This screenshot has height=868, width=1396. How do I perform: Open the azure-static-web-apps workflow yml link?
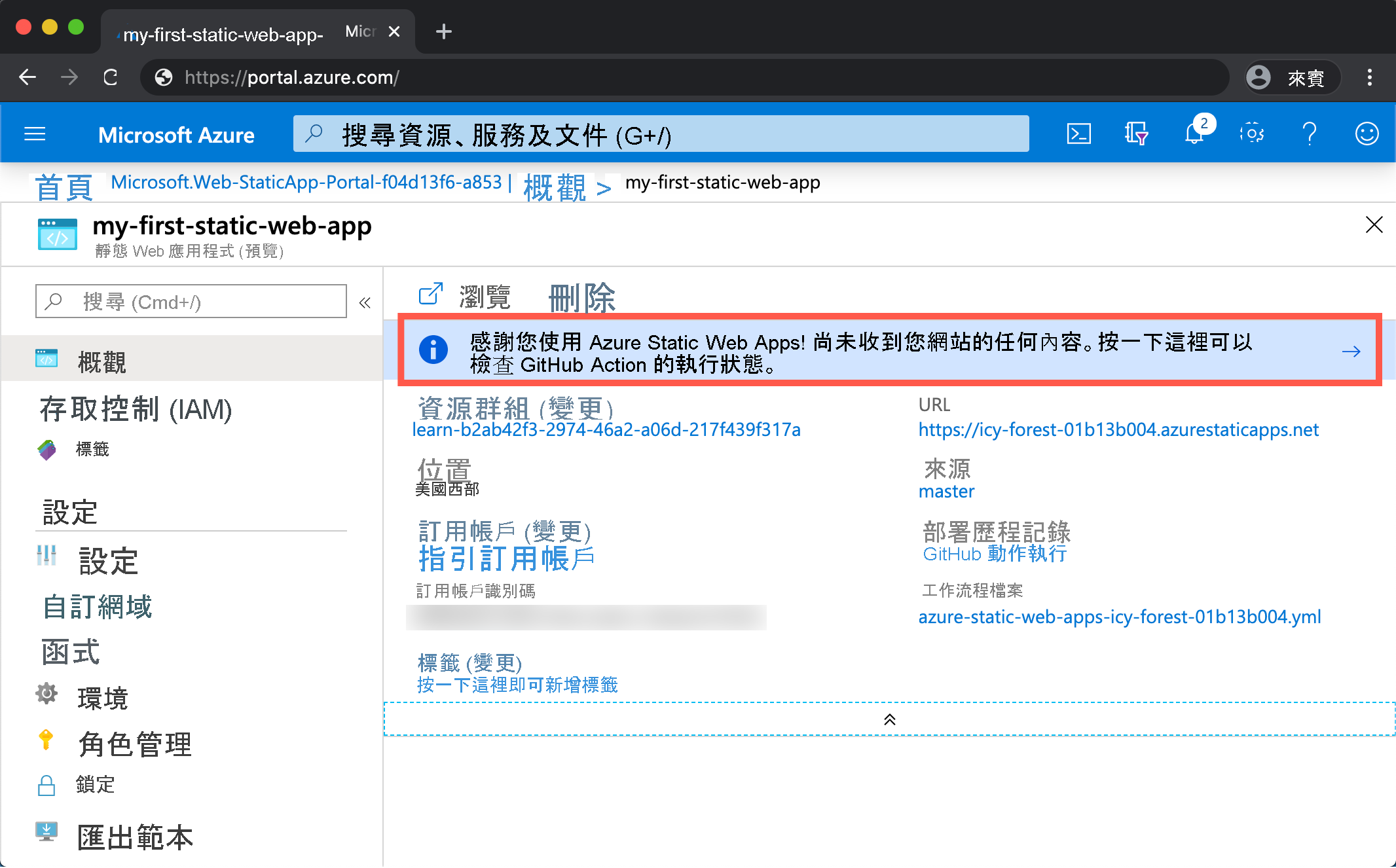tap(1119, 617)
